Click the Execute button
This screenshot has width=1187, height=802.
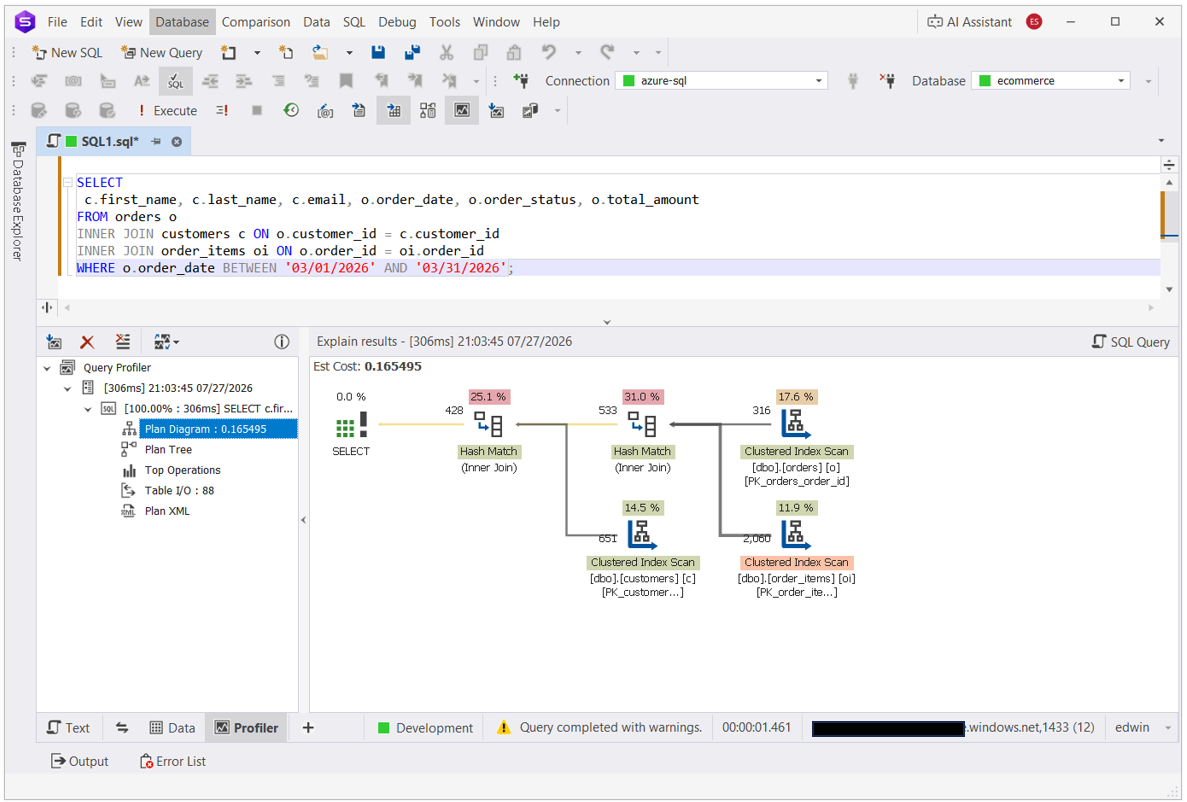[167, 111]
